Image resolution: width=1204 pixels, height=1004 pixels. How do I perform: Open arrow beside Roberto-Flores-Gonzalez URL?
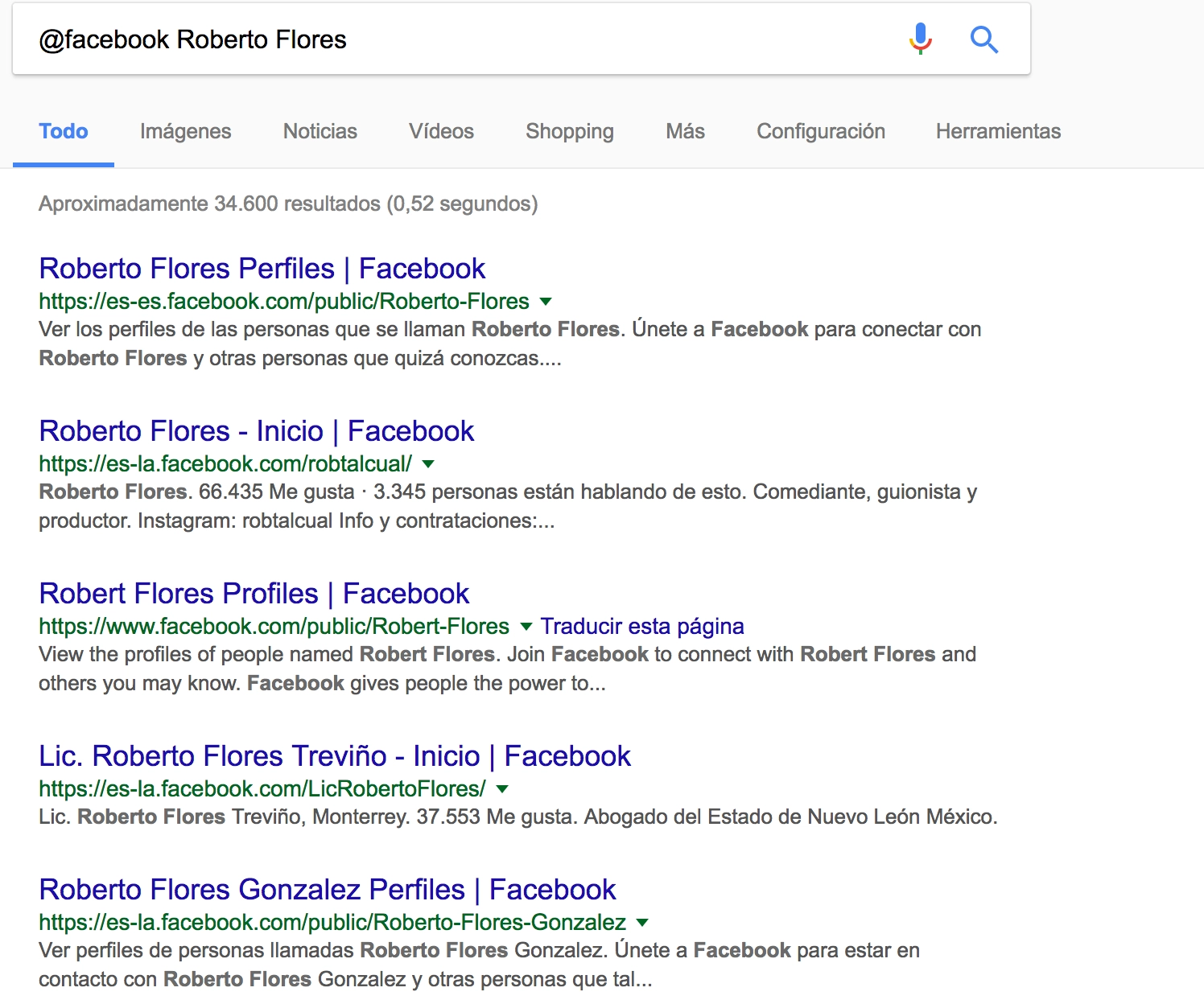(x=642, y=923)
